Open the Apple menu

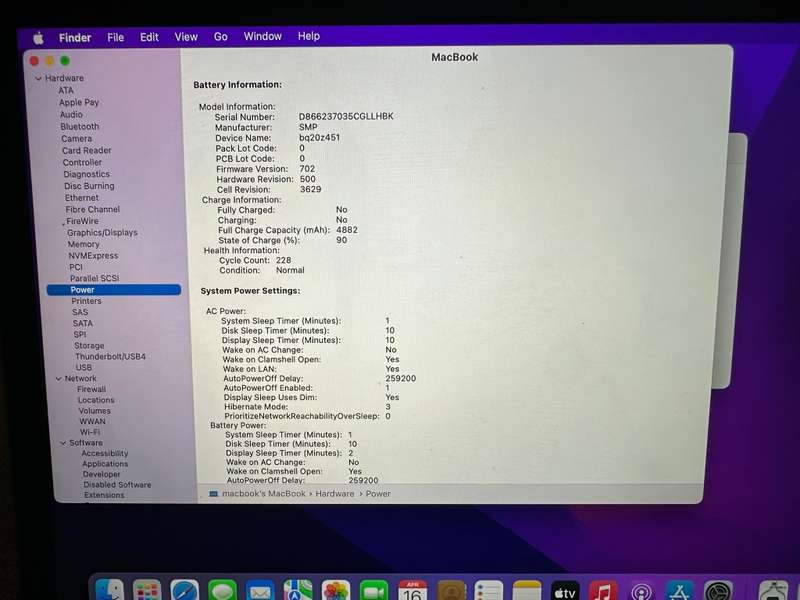click(38, 38)
